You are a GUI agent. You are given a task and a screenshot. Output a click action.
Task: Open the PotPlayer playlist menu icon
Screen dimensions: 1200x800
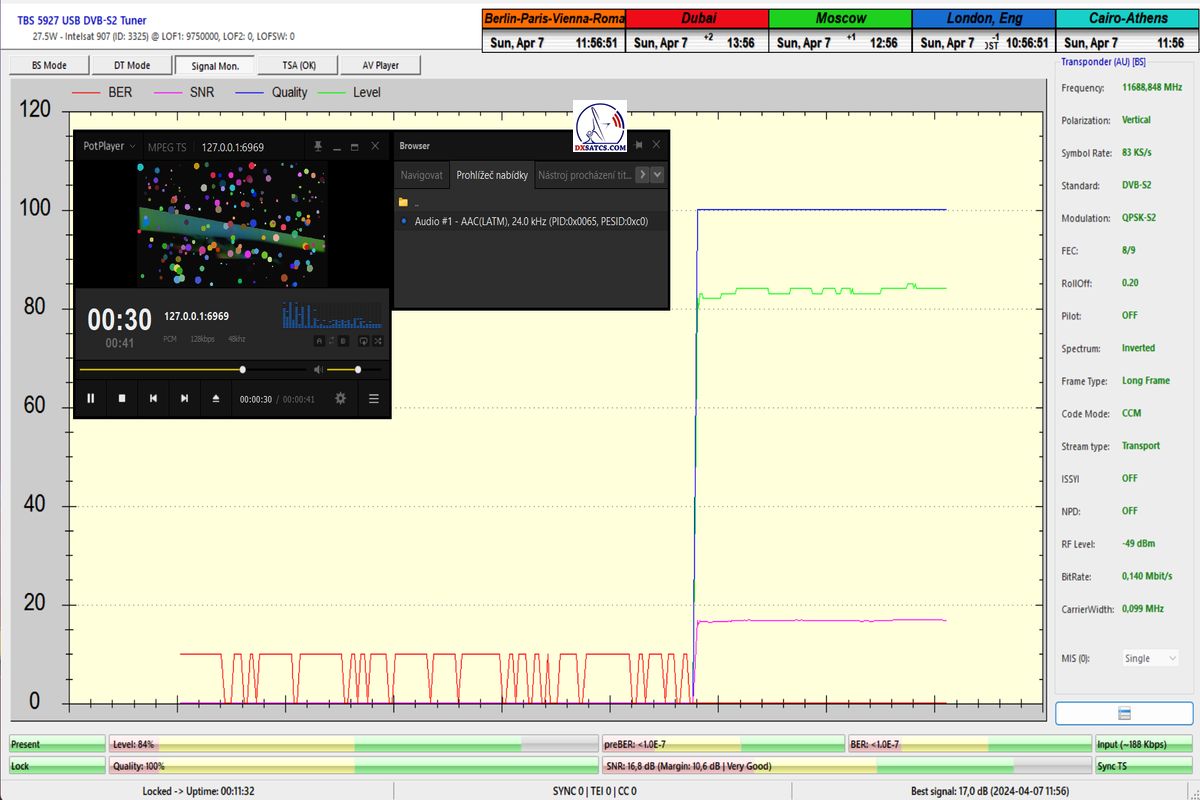tap(374, 398)
